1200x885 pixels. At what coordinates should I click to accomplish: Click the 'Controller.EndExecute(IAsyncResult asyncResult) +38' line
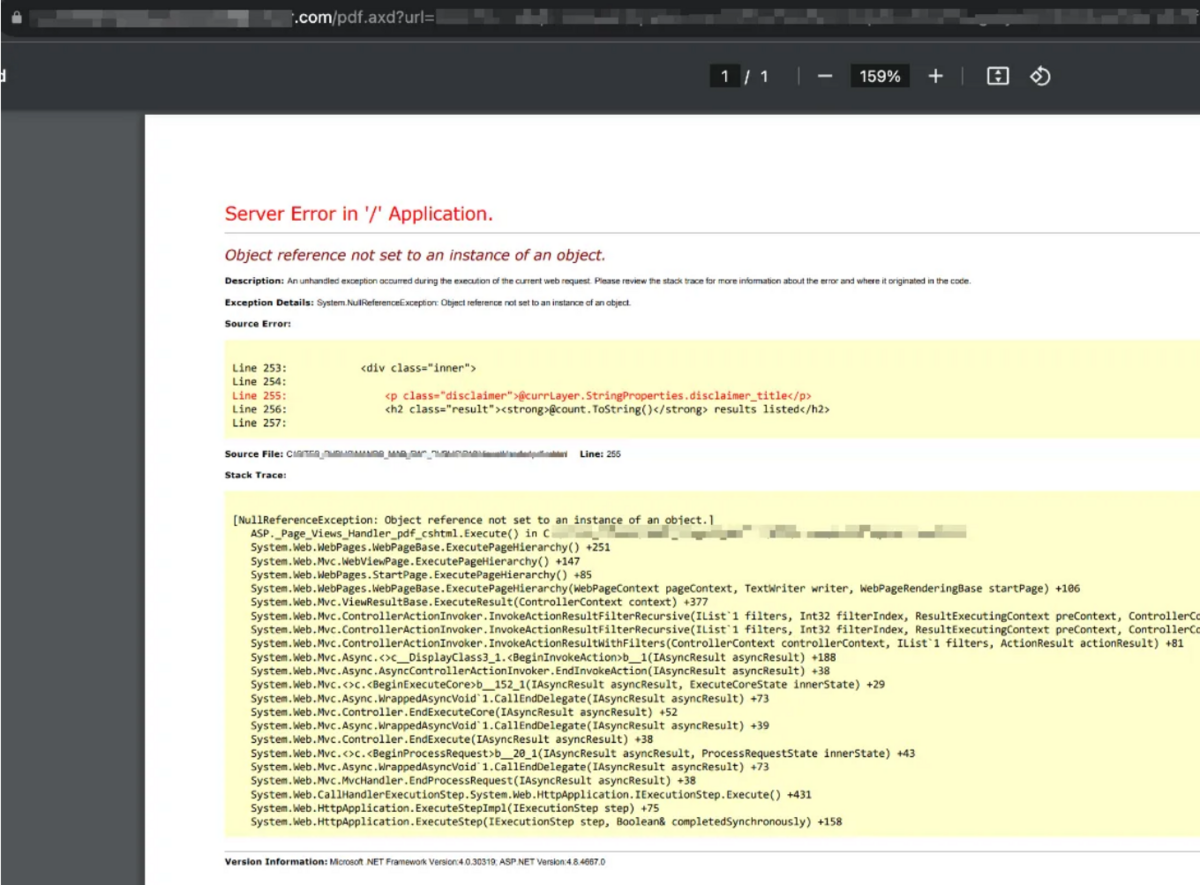pyautogui.click(x=452, y=740)
